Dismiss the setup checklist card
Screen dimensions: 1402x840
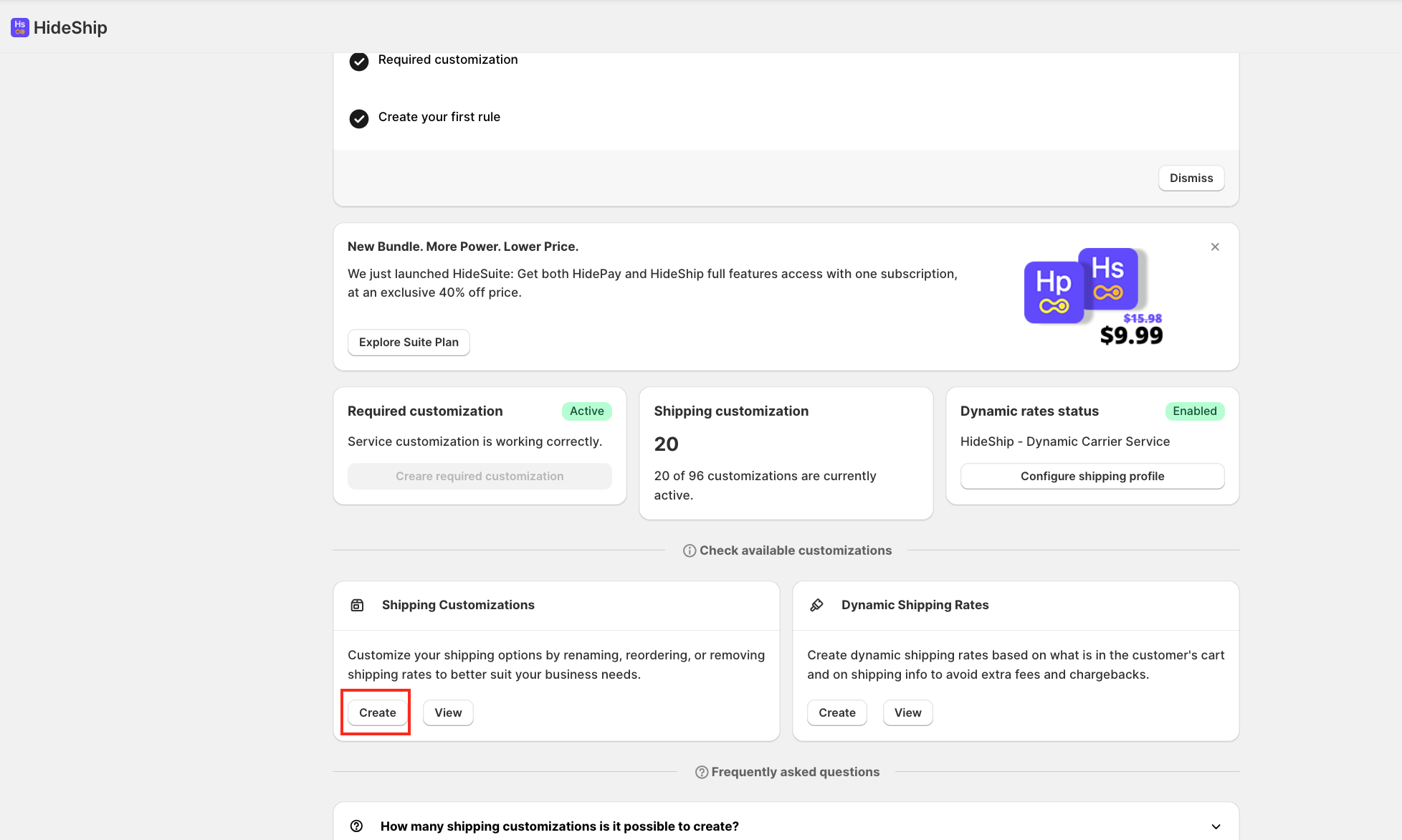[1191, 178]
